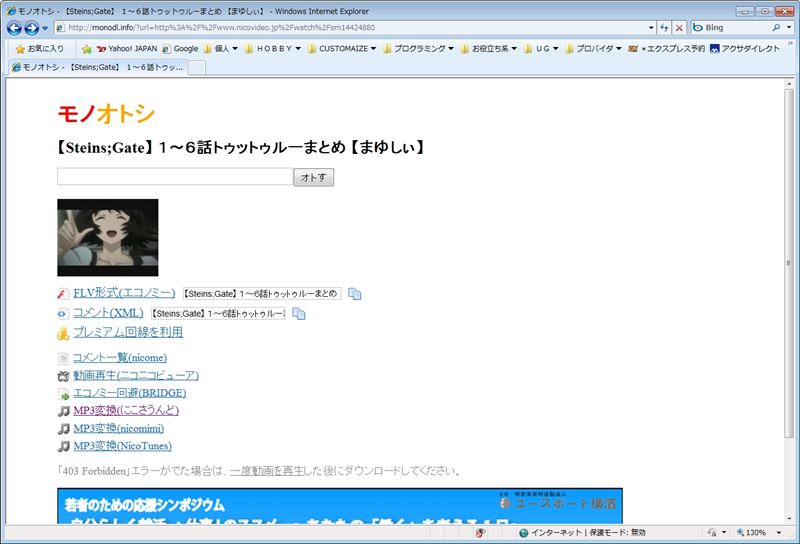The width and height of the screenshot is (800, 544).
Task: Click music note icon beside nicomimi
Action: point(63,429)
